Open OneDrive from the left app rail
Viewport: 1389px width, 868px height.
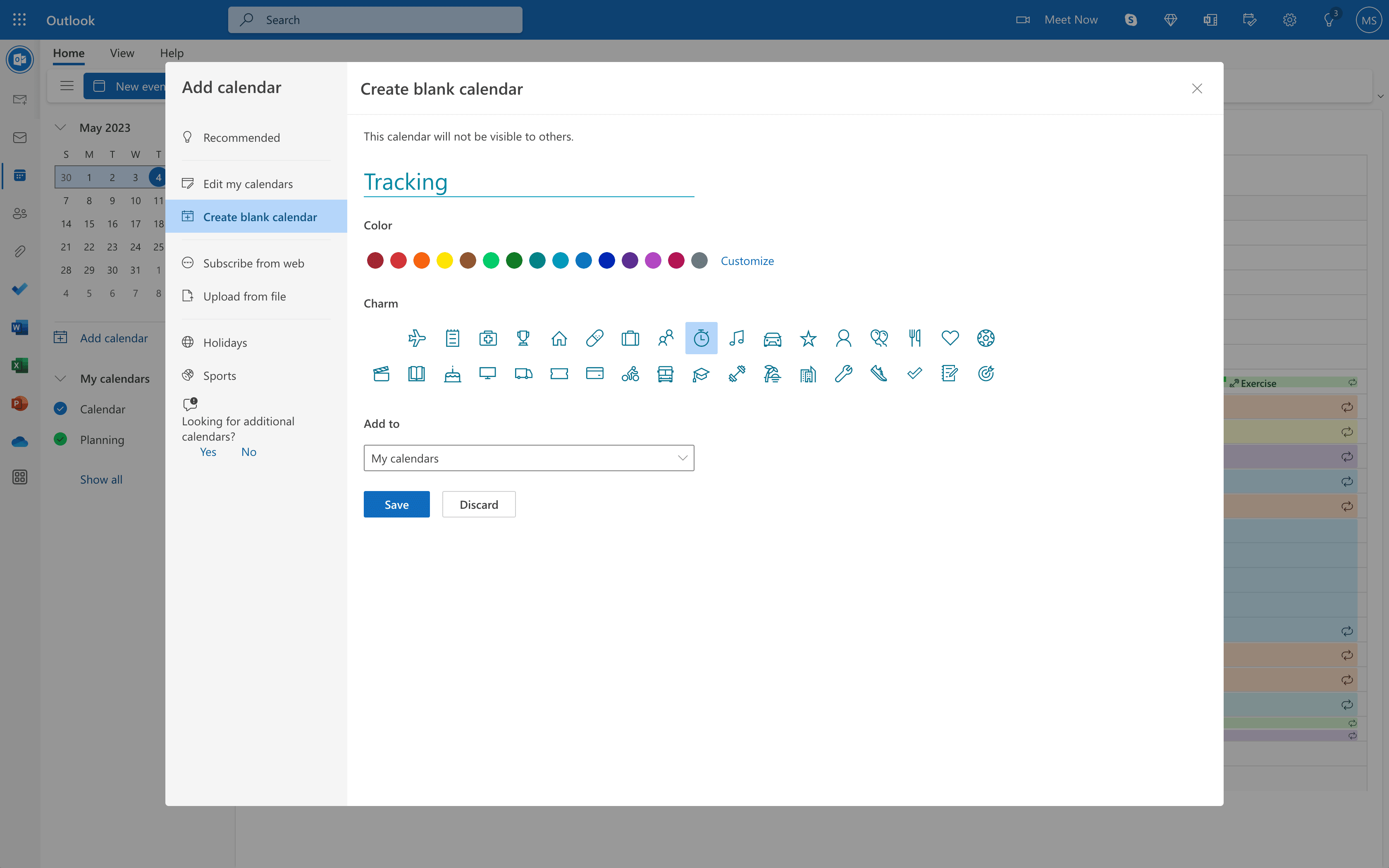coord(19,441)
